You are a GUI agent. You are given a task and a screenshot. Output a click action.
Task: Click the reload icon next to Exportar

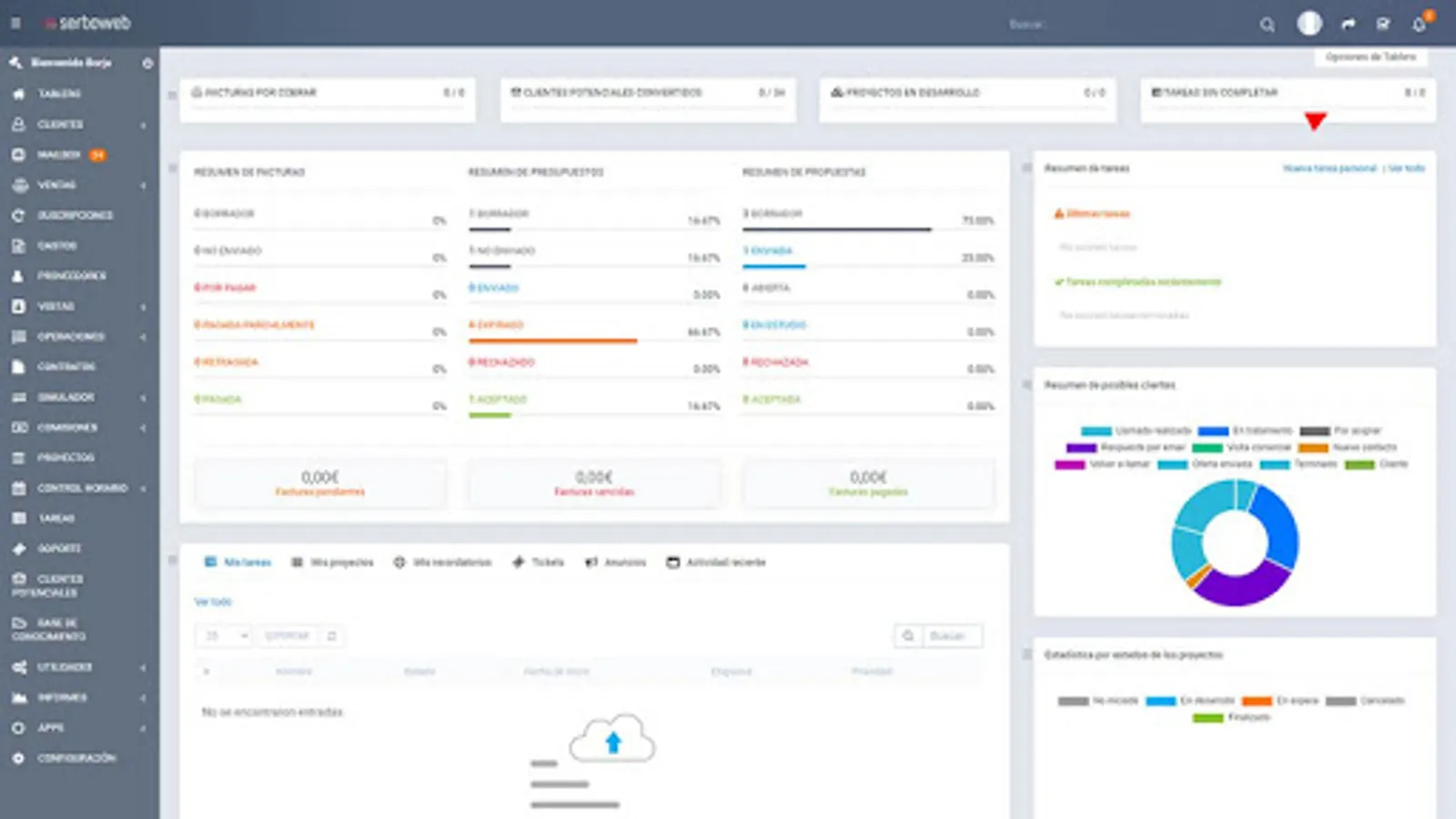(x=331, y=636)
